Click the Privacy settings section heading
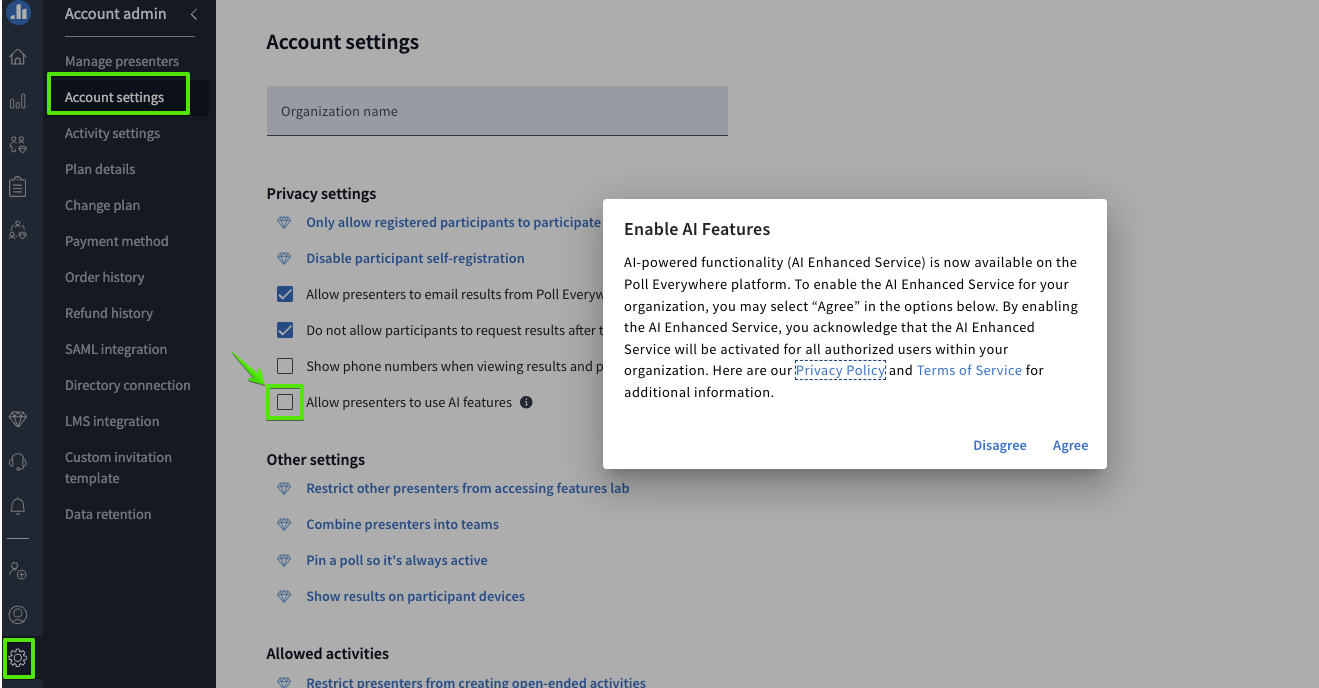The image size is (1319, 688). tap(321, 193)
